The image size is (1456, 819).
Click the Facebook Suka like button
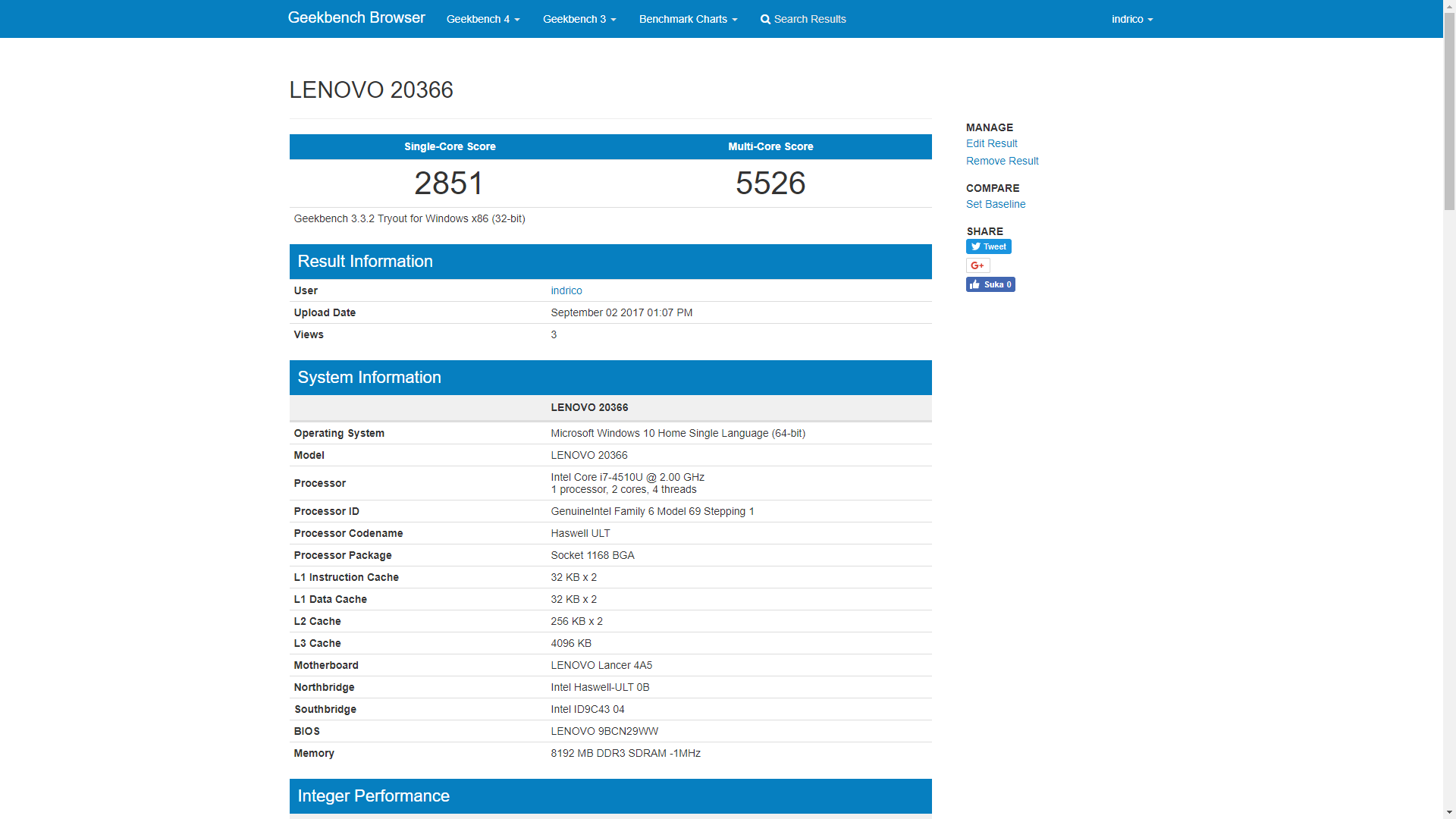[x=990, y=284]
